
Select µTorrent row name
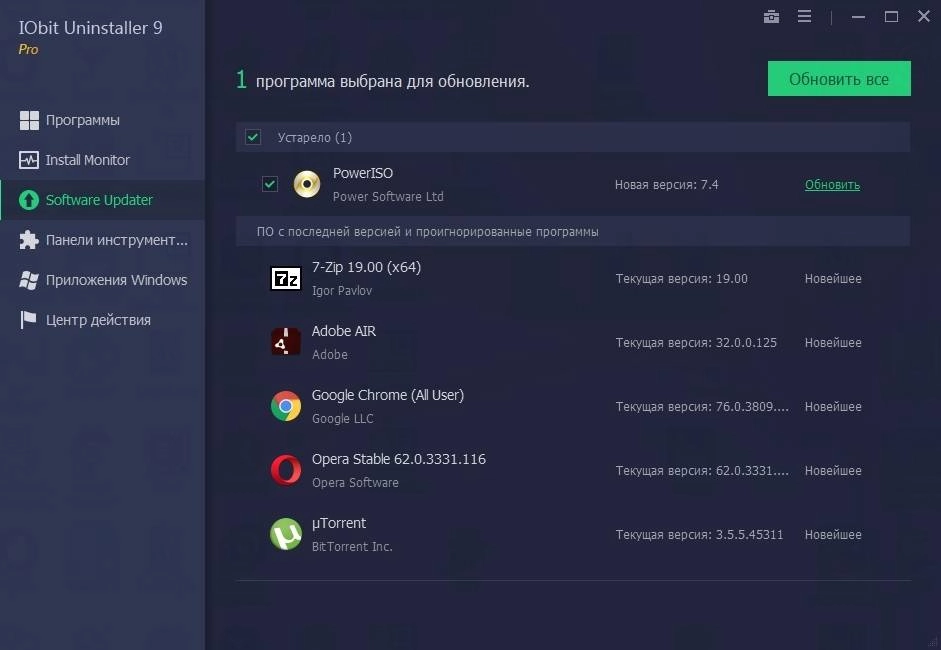[338, 523]
